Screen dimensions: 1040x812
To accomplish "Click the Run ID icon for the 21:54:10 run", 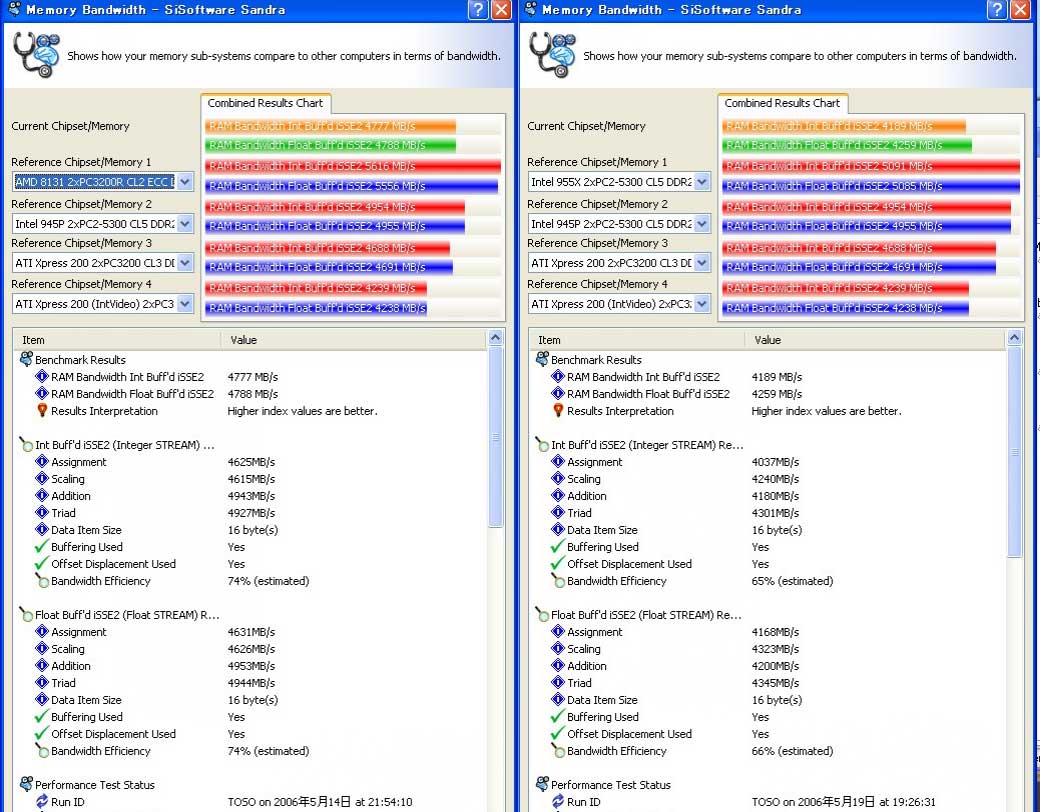I will click(42, 801).
